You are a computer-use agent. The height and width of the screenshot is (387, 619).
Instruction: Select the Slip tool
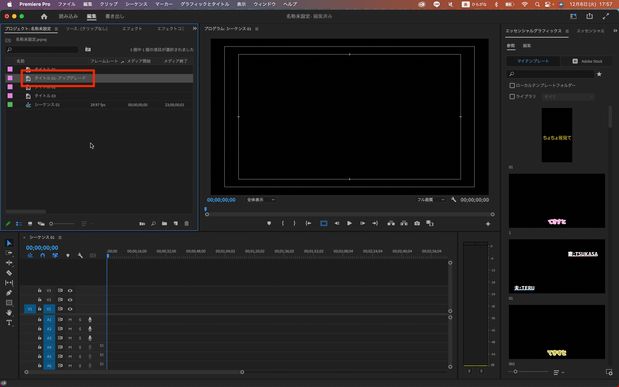[9, 283]
